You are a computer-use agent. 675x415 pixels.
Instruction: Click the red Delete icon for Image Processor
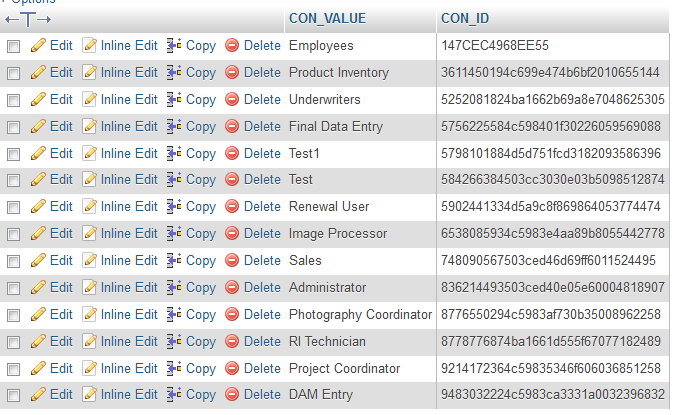click(x=232, y=233)
